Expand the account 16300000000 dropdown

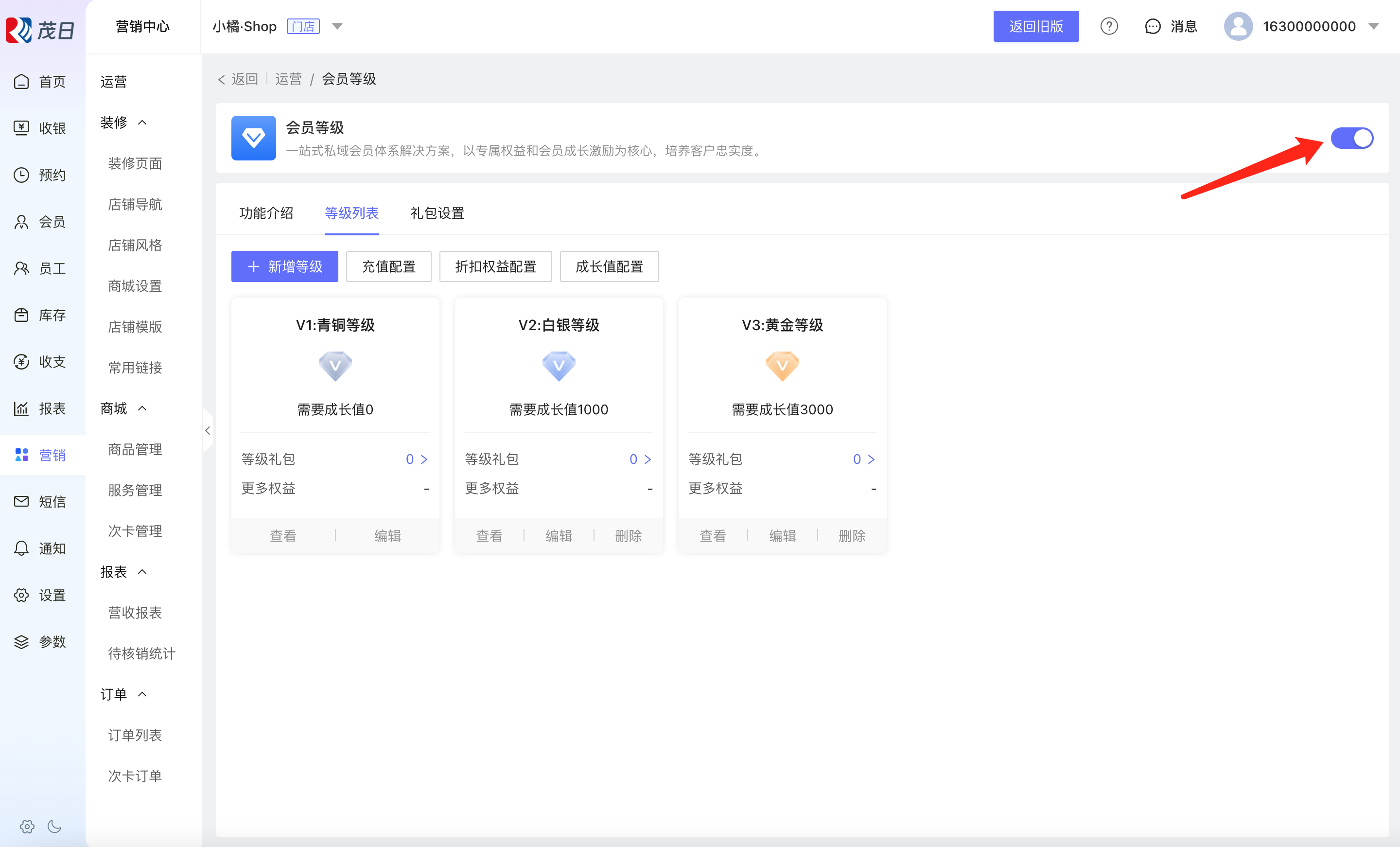point(1374,26)
